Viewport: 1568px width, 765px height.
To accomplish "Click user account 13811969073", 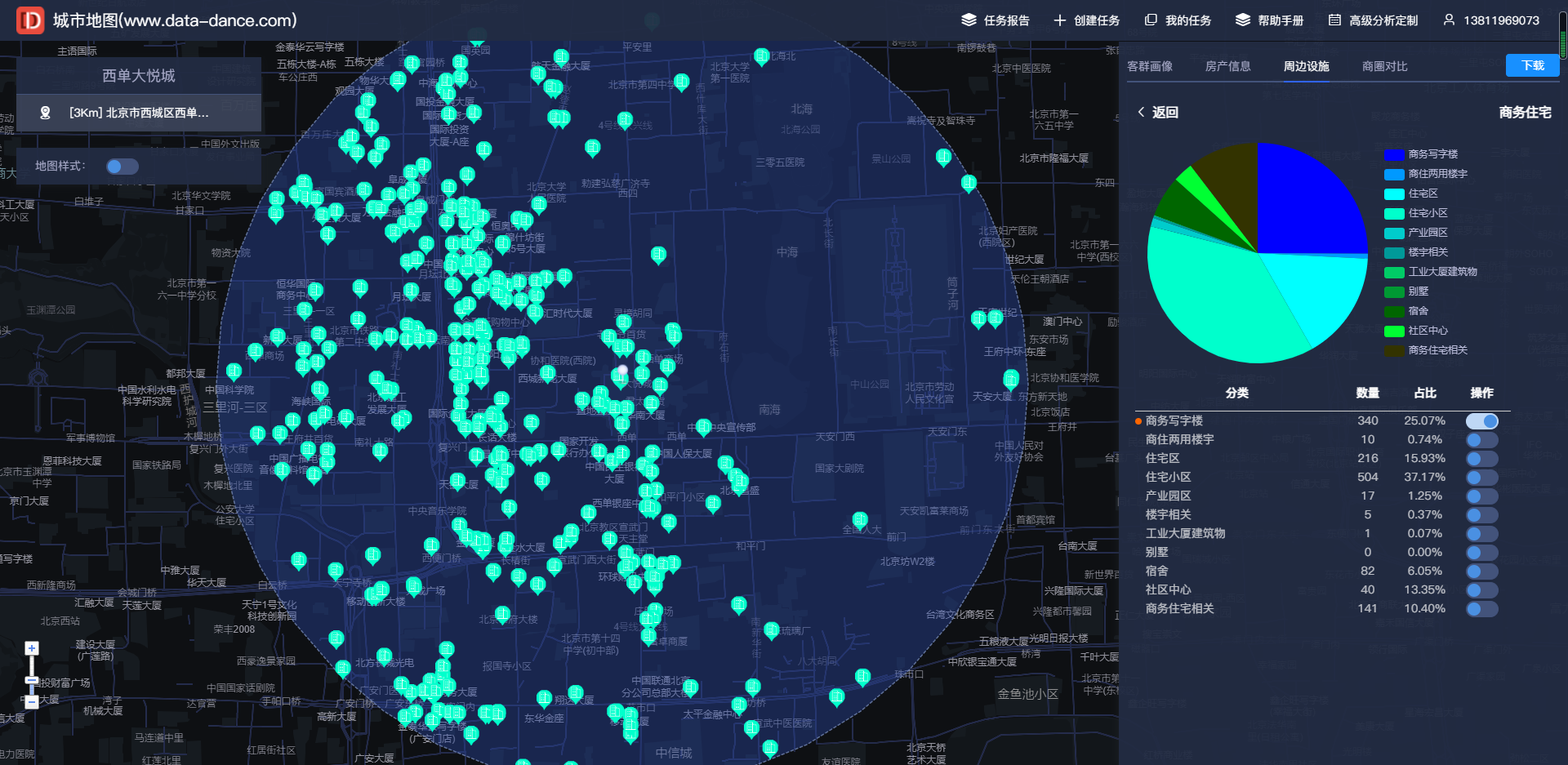I will (1491, 20).
